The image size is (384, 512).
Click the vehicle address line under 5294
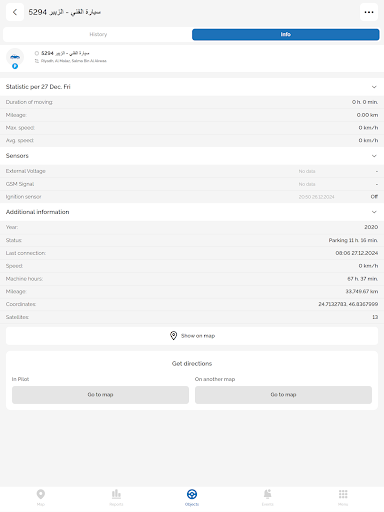[74, 61]
